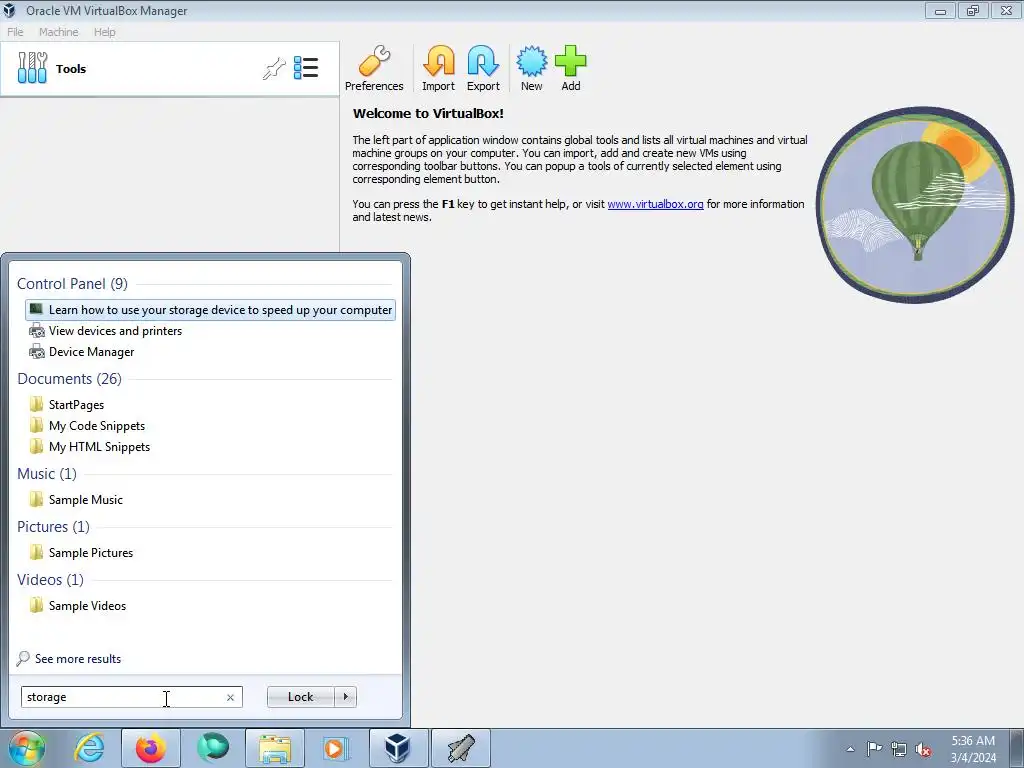Open My Code Snippets folder
Screen dimensions: 1024x768
click(88, 426)
